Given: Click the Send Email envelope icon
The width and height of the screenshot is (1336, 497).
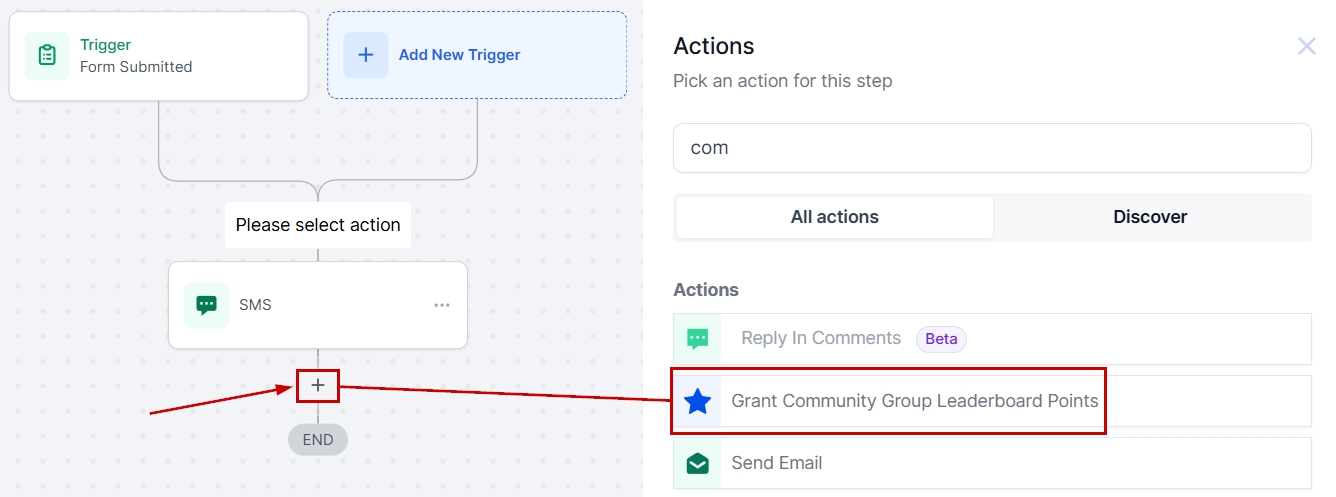Looking at the screenshot, I should tap(698, 463).
